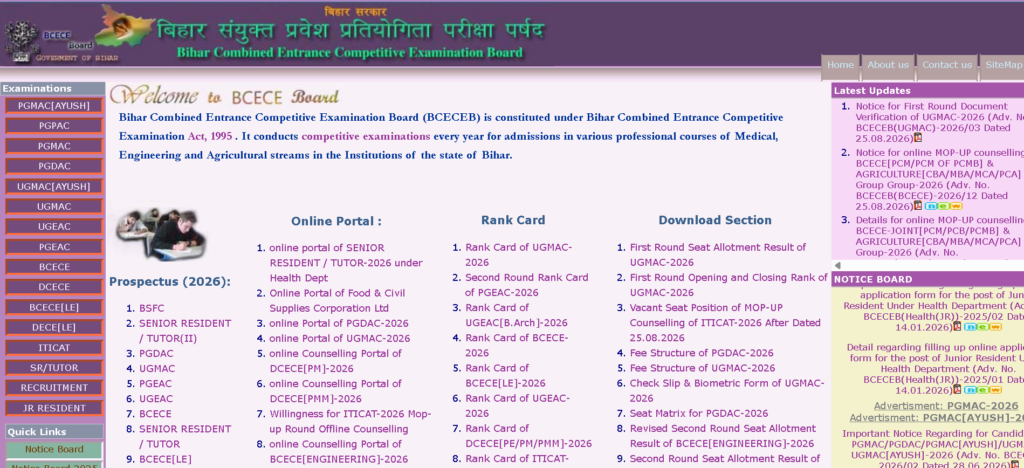This screenshot has height=468, width=1024.
Task: Click the orange Bihar map emblem in header
Action: pos(126,27)
